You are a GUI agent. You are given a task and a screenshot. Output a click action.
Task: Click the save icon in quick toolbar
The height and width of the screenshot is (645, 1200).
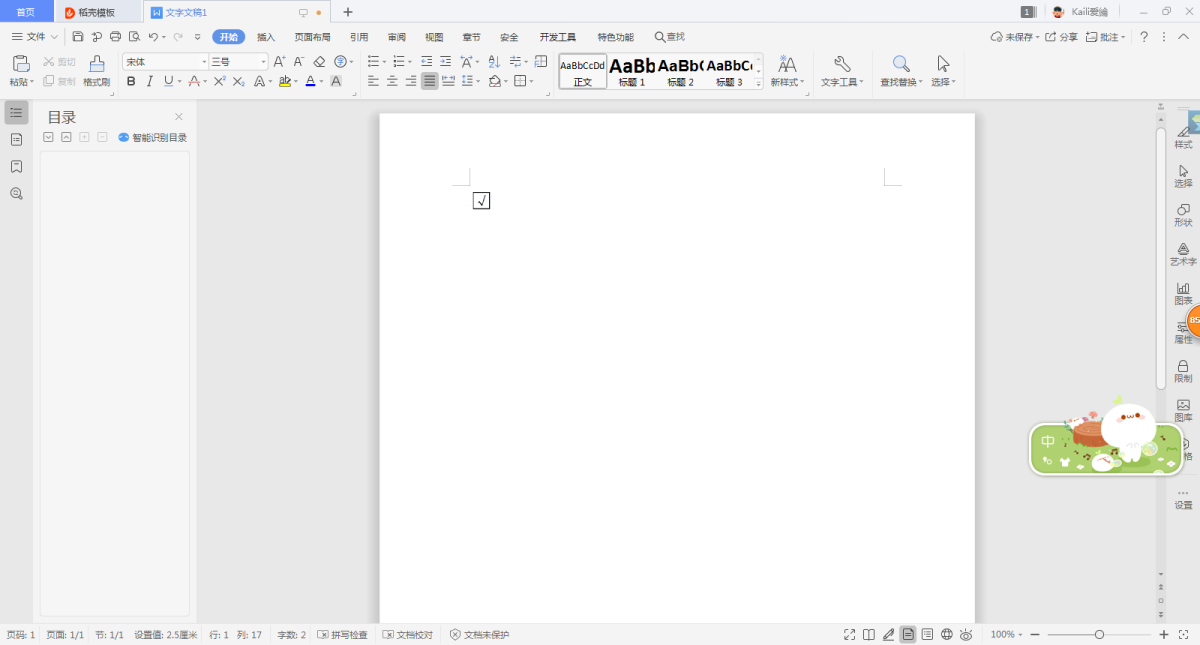tap(78, 37)
